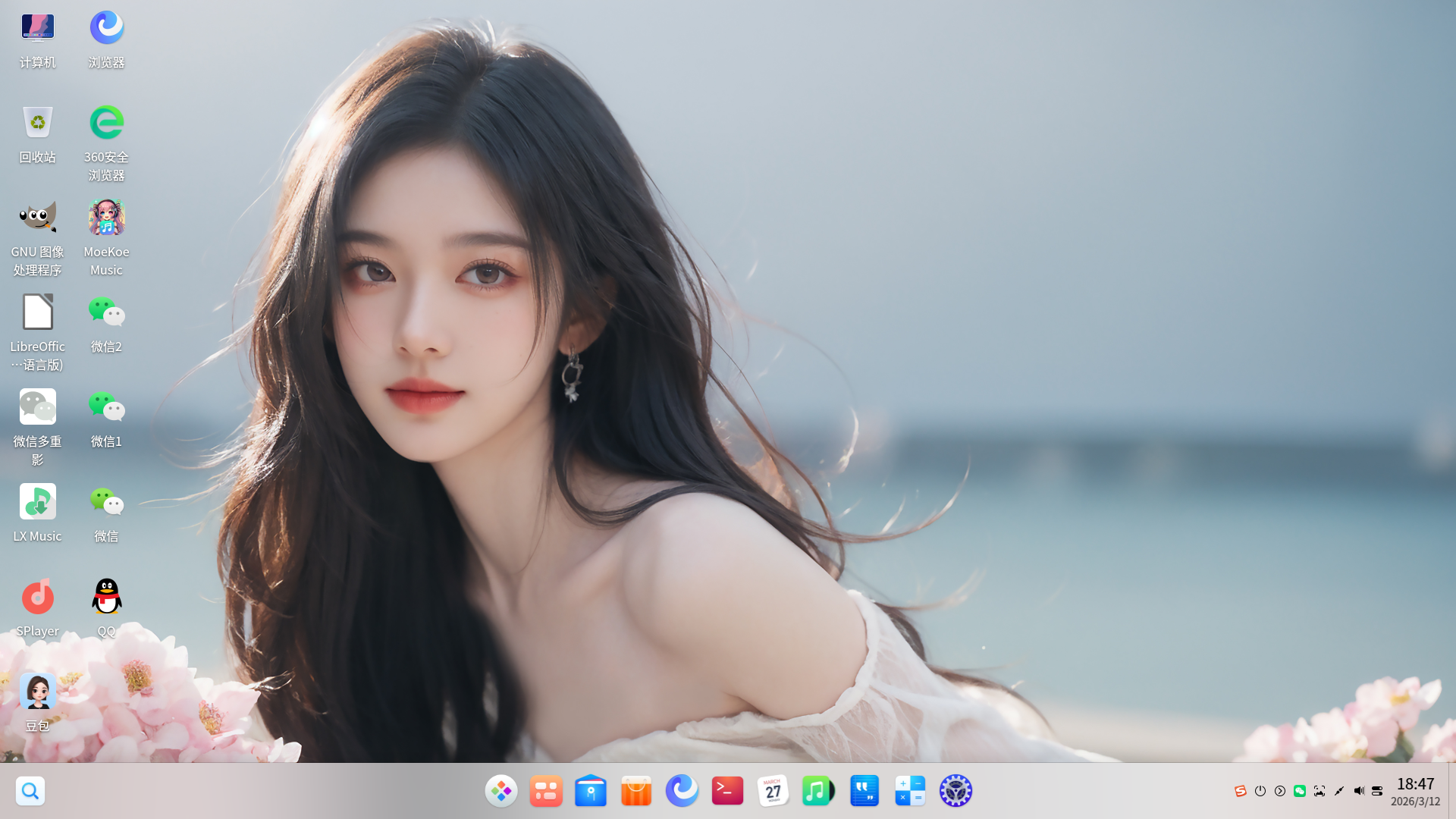Open 回收站 from the desktop
This screenshot has width=1456, height=819.
pyautogui.click(x=37, y=122)
